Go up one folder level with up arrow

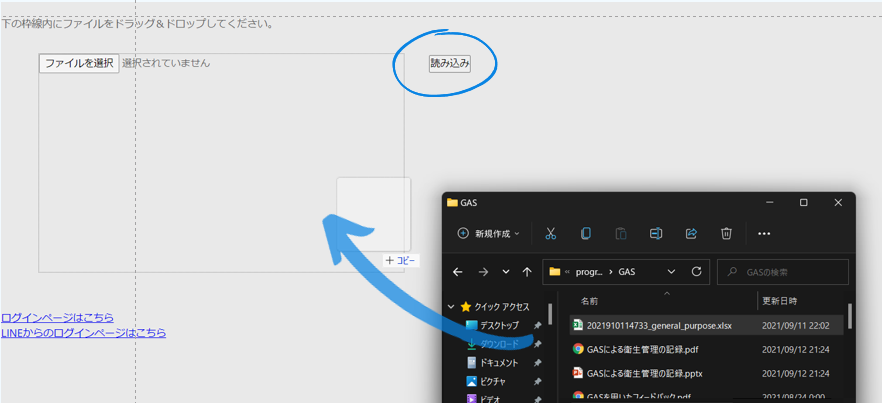(x=527, y=271)
